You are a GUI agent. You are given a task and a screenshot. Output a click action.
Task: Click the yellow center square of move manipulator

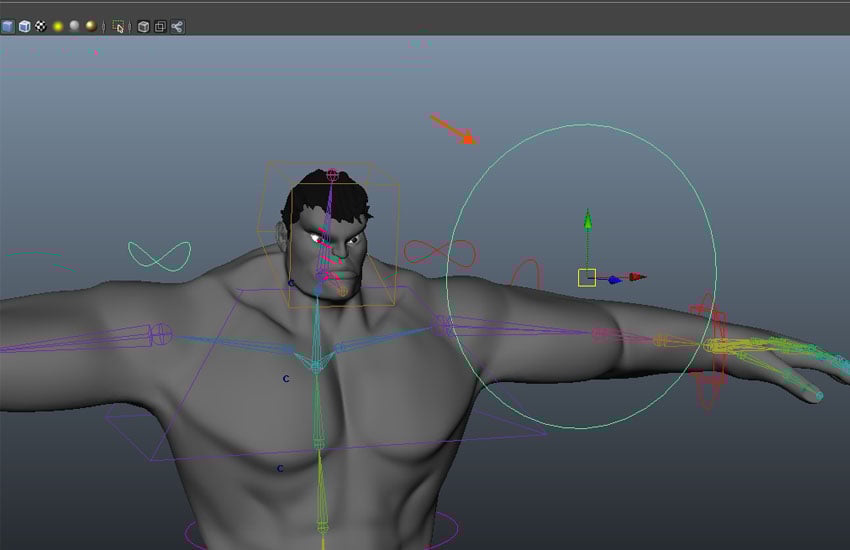point(587,278)
